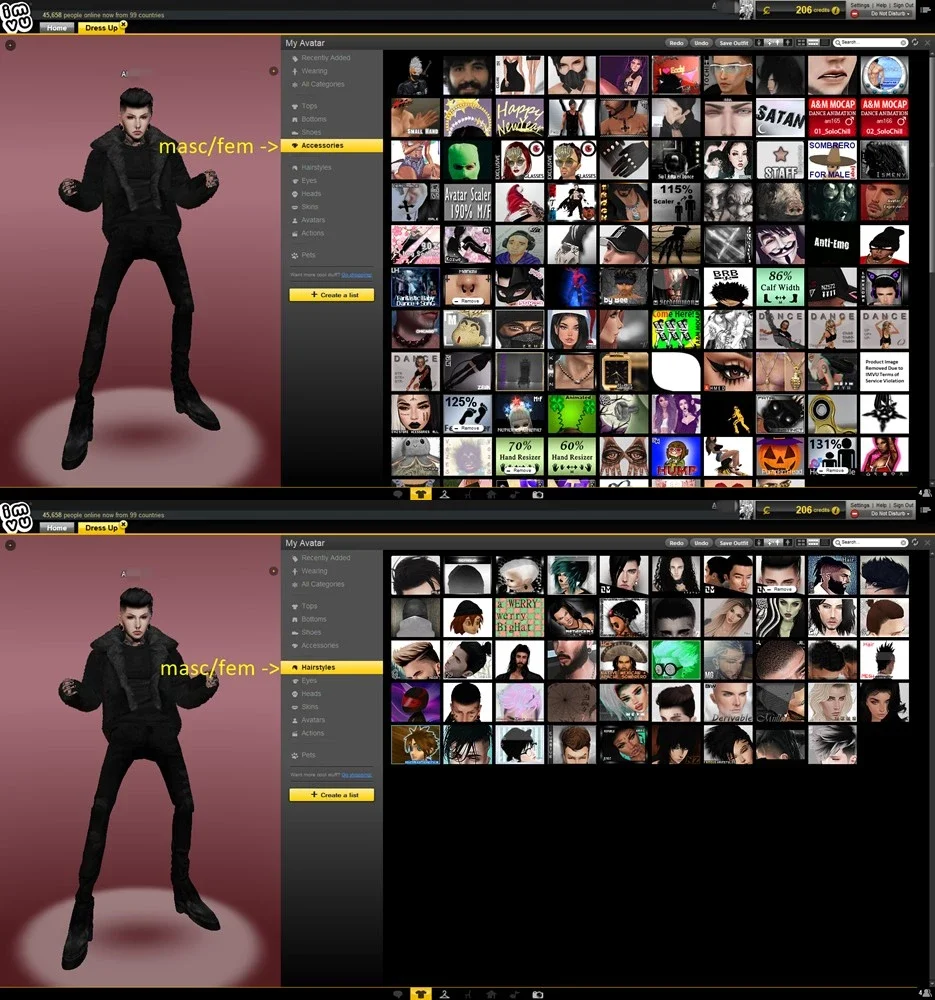The width and height of the screenshot is (935, 1000).
Task: Select list view toggle in Accessories window
Action: pyautogui.click(x=813, y=43)
